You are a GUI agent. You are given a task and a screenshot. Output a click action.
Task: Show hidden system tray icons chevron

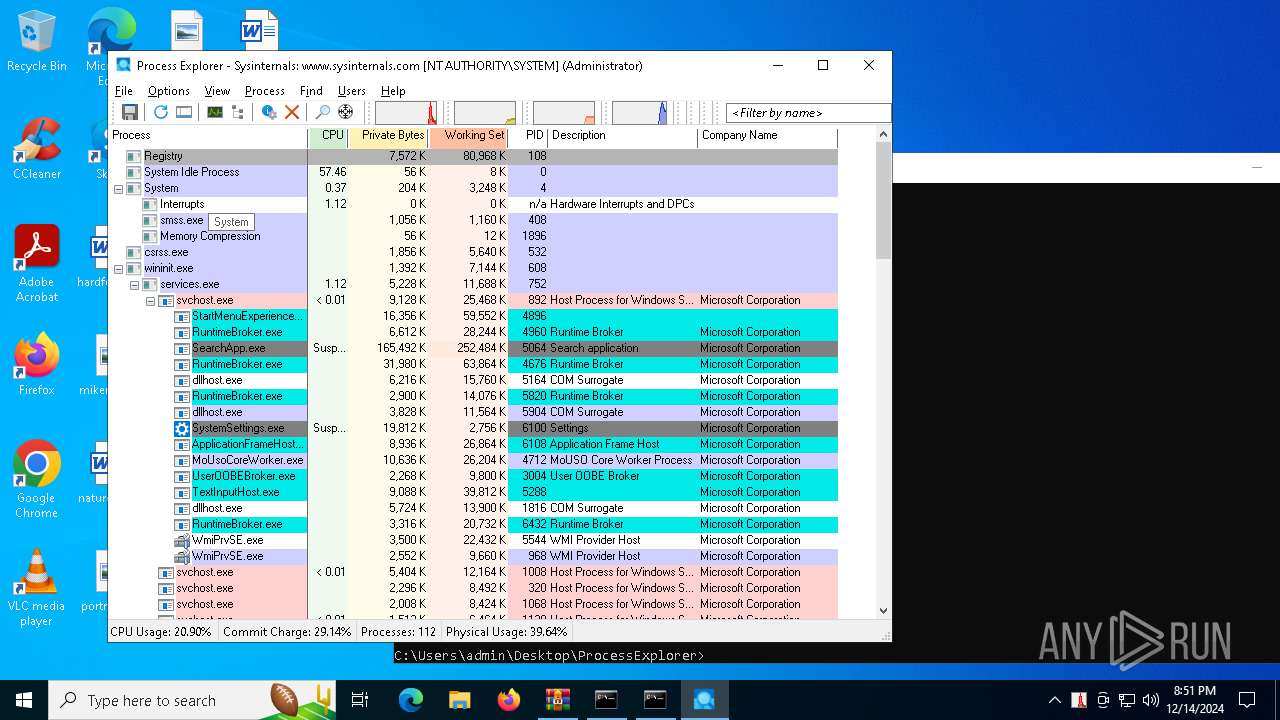click(1054, 700)
